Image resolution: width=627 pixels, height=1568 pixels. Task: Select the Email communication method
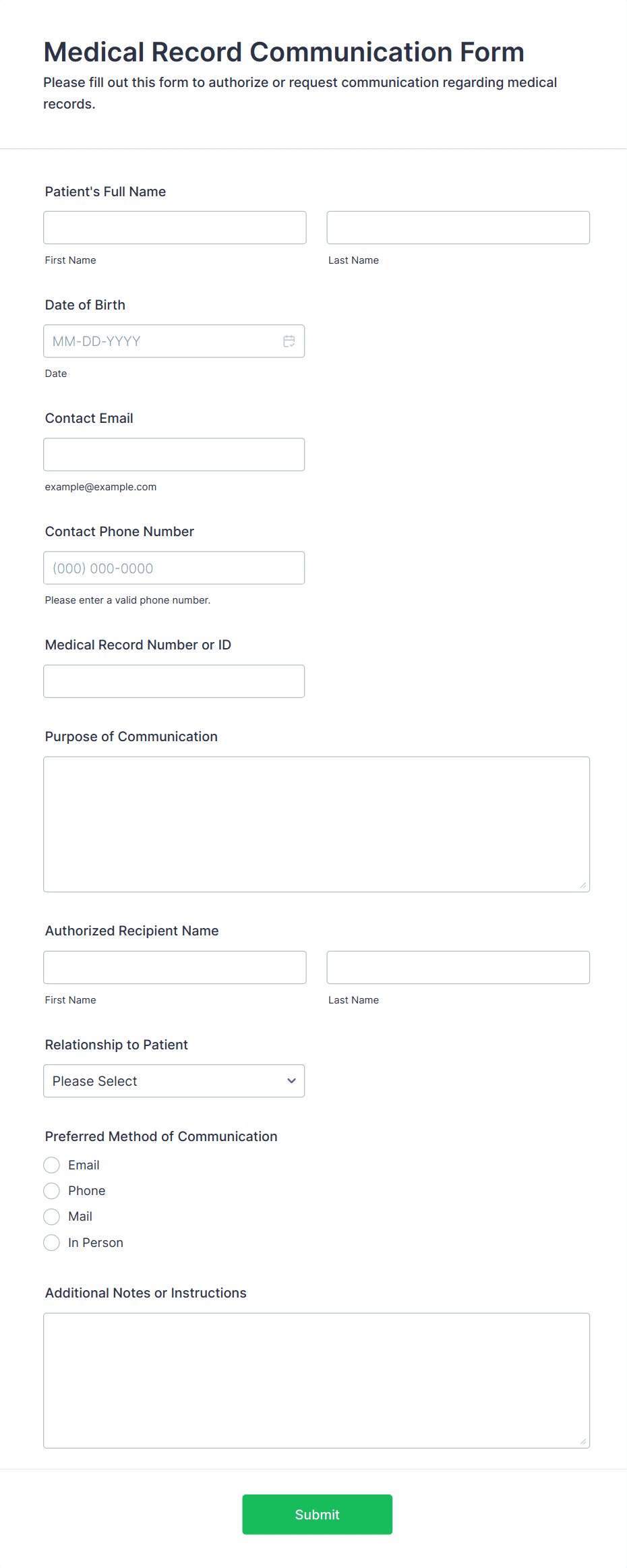(x=51, y=1165)
